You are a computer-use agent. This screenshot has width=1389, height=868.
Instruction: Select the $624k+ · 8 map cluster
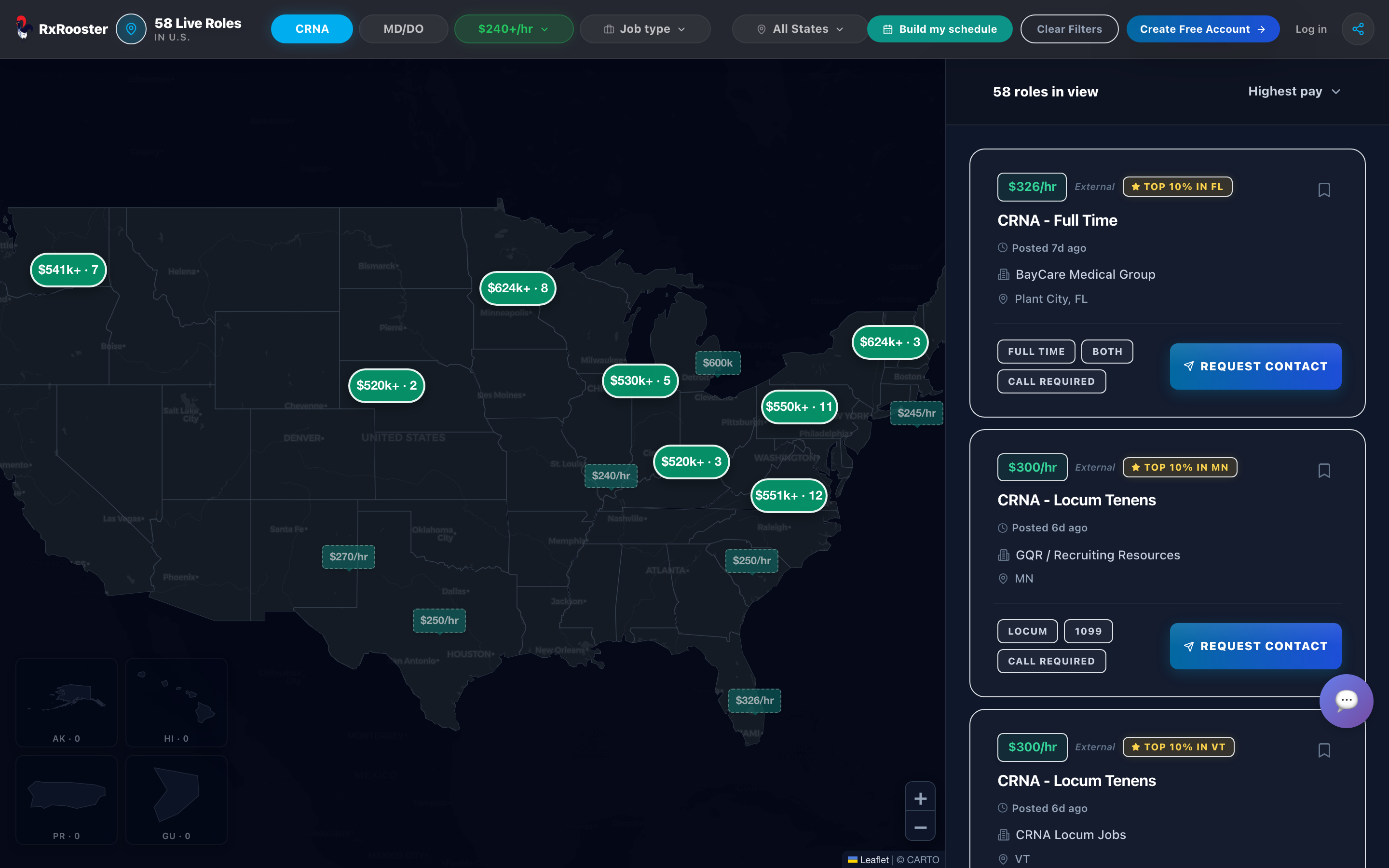coord(517,288)
